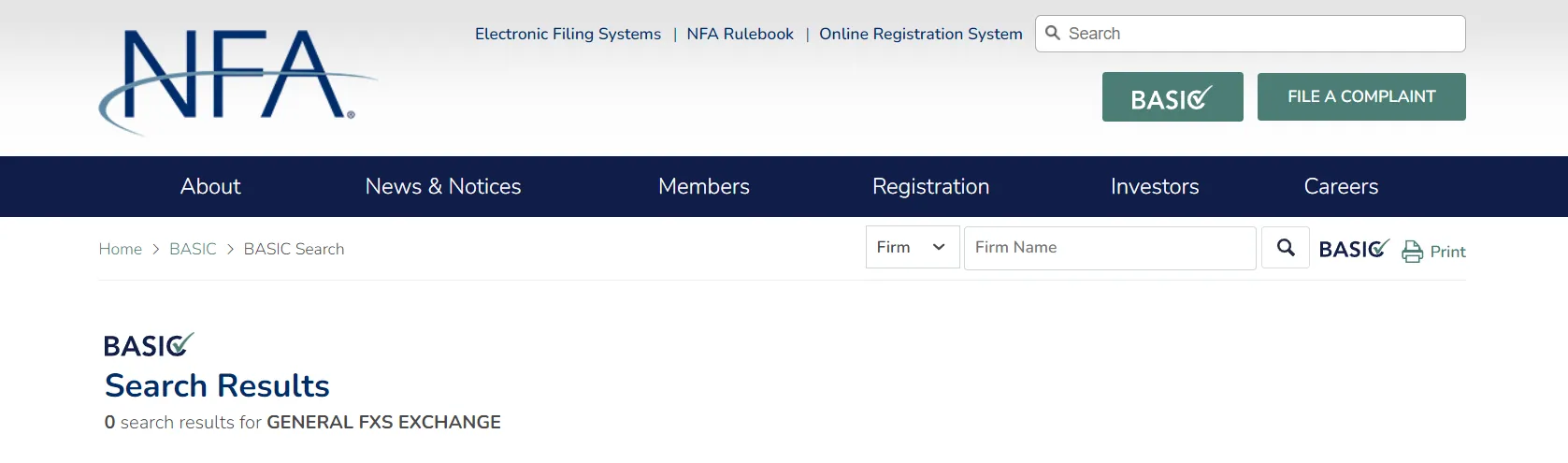Go to Home breadcrumb

[121, 249]
